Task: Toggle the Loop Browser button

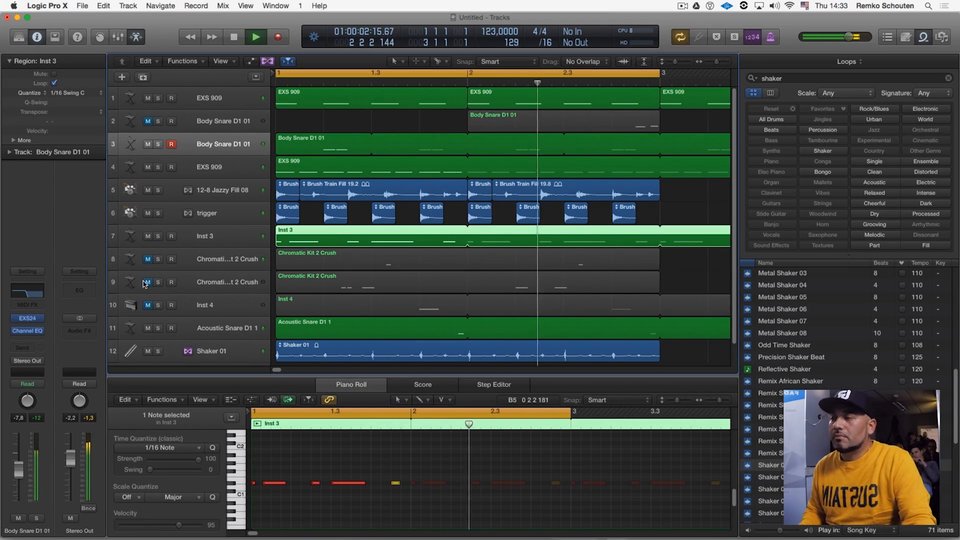Action: click(923, 37)
